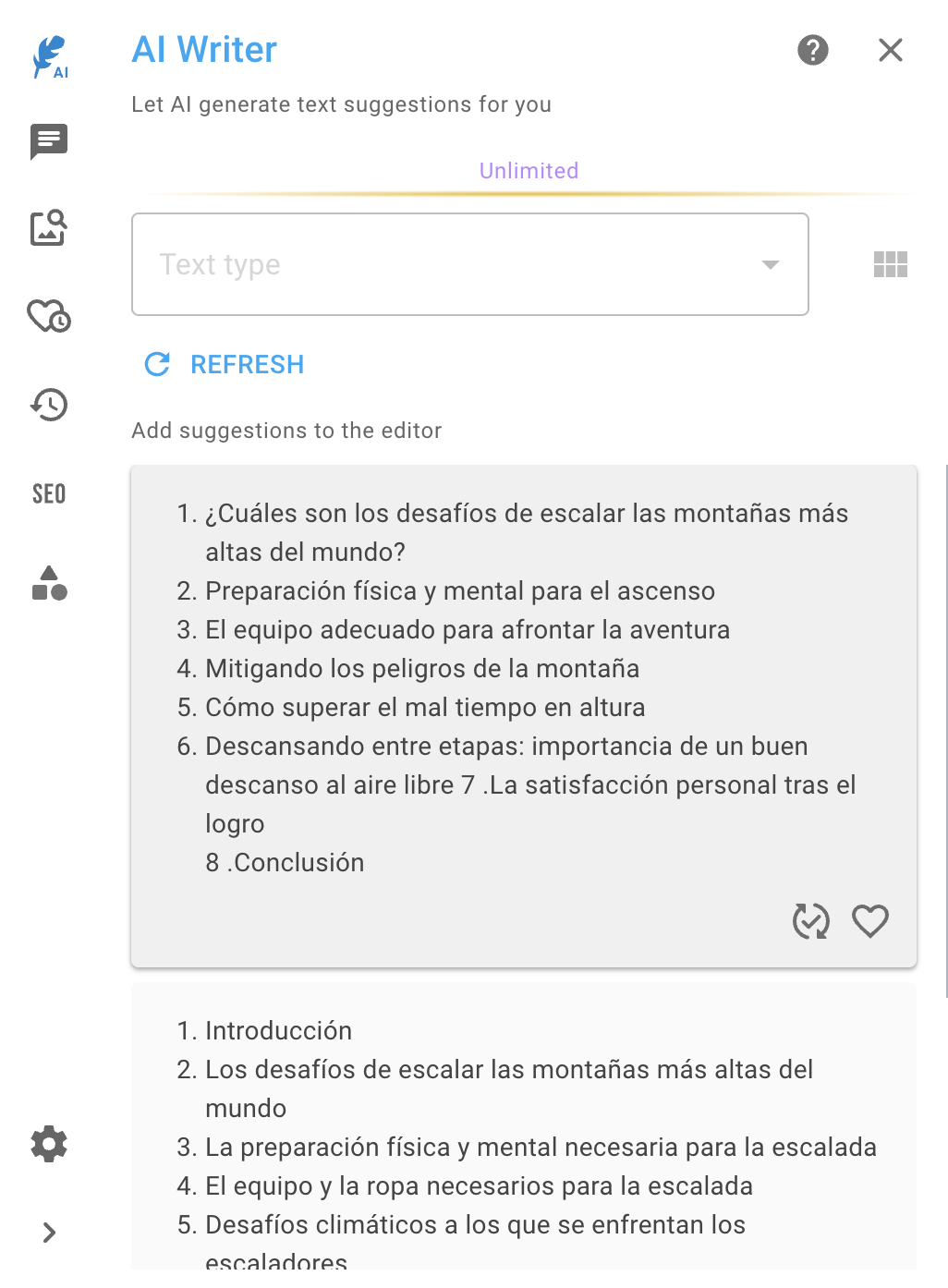Click the REFRESH button
The height and width of the screenshot is (1288, 948).
(x=222, y=364)
